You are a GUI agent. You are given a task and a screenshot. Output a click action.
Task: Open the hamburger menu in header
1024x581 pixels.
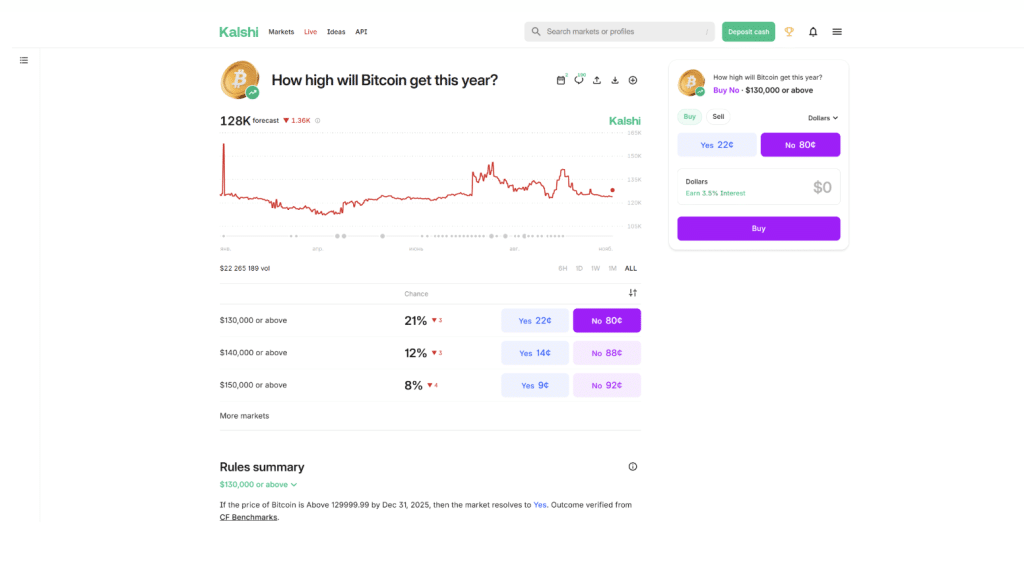click(837, 32)
